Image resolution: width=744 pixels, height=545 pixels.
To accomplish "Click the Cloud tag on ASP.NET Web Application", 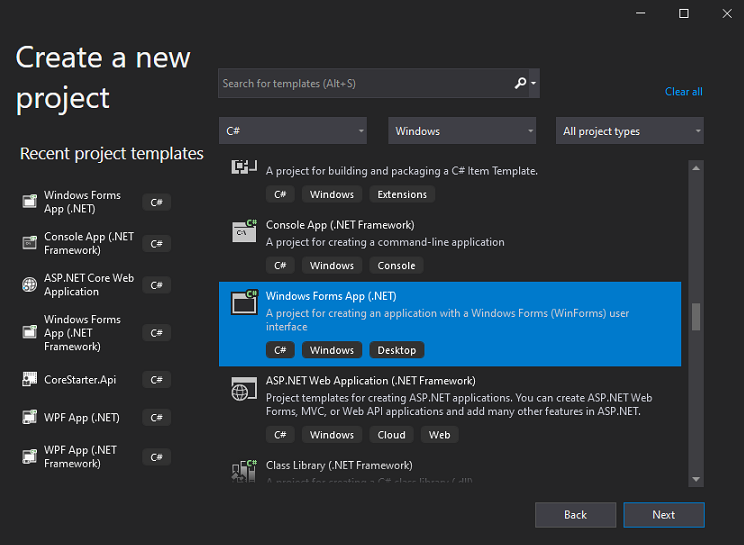I will click(391, 434).
